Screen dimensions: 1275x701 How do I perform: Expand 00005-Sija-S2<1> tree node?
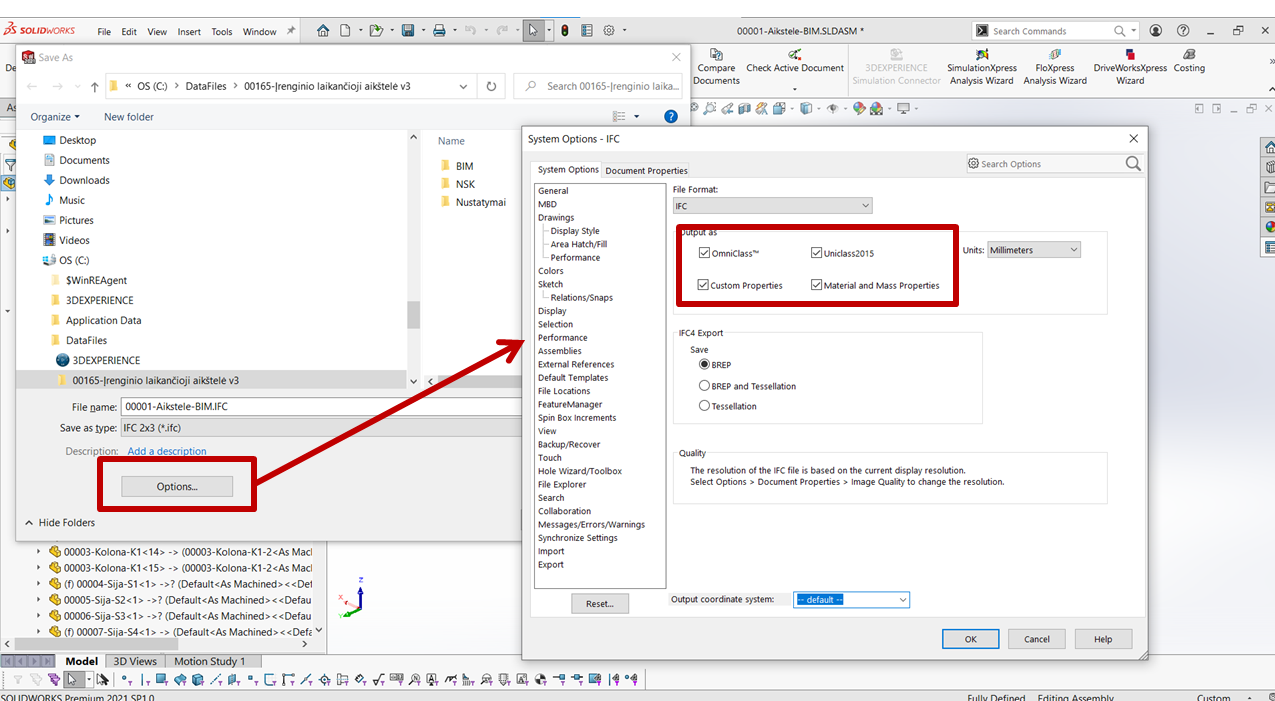(40, 600)
